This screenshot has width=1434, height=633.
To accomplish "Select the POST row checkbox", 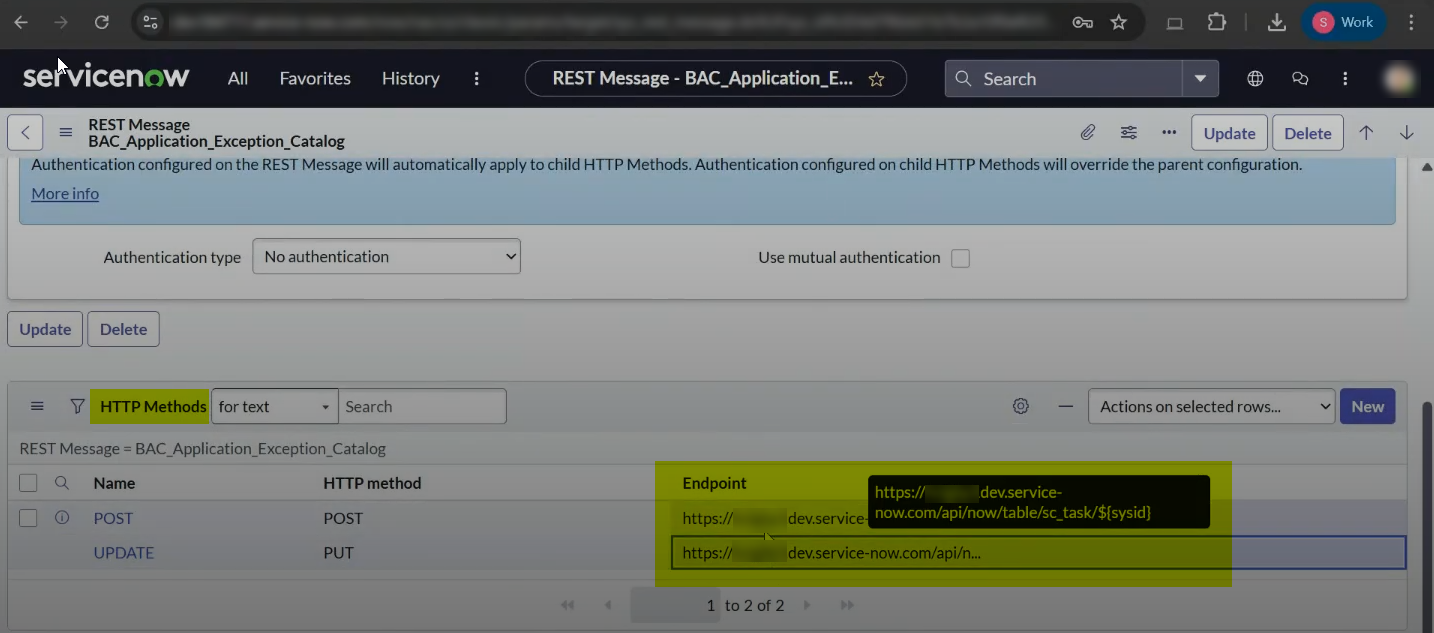I will [x=28, y=518].
